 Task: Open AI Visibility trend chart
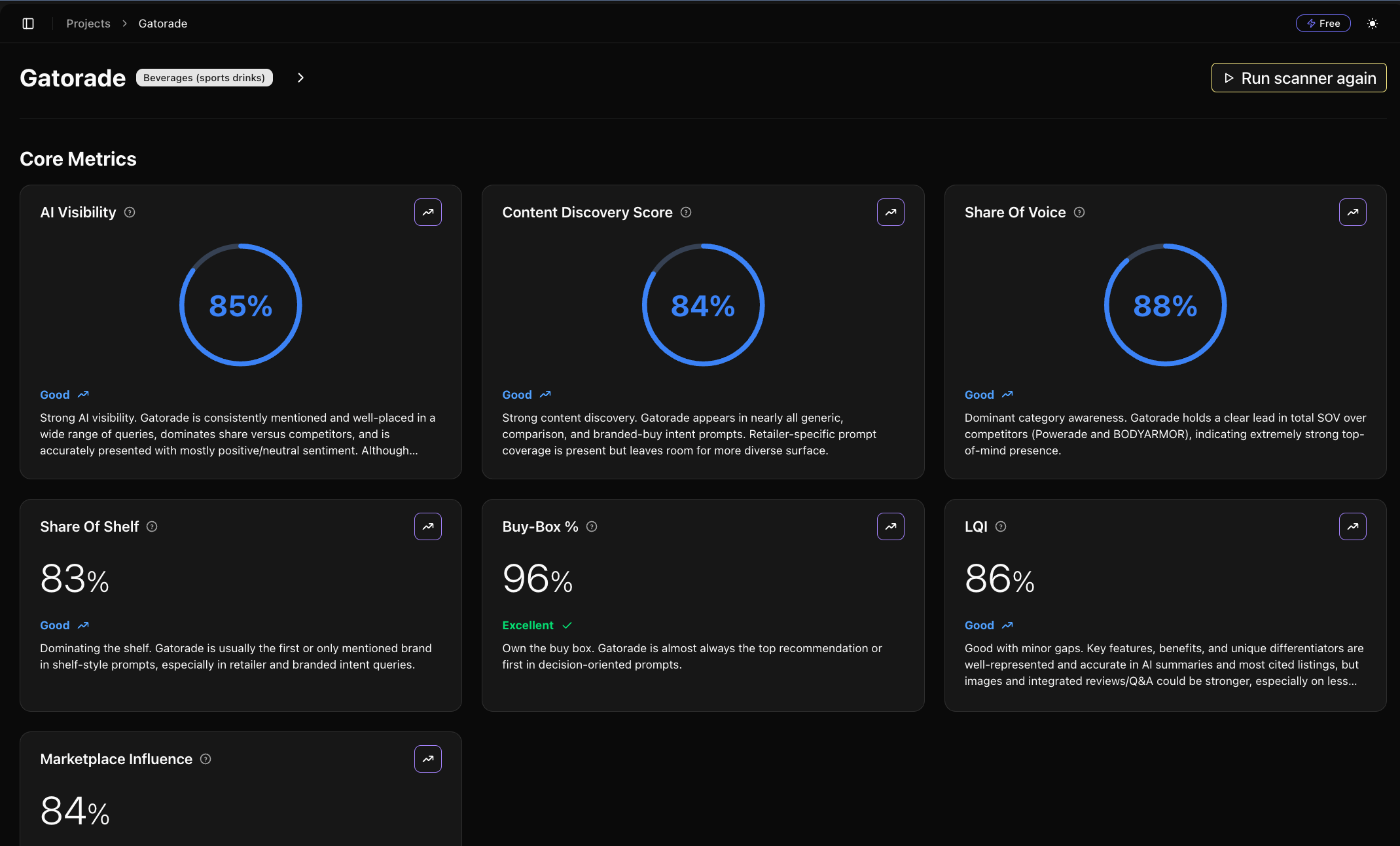[428, 212]
